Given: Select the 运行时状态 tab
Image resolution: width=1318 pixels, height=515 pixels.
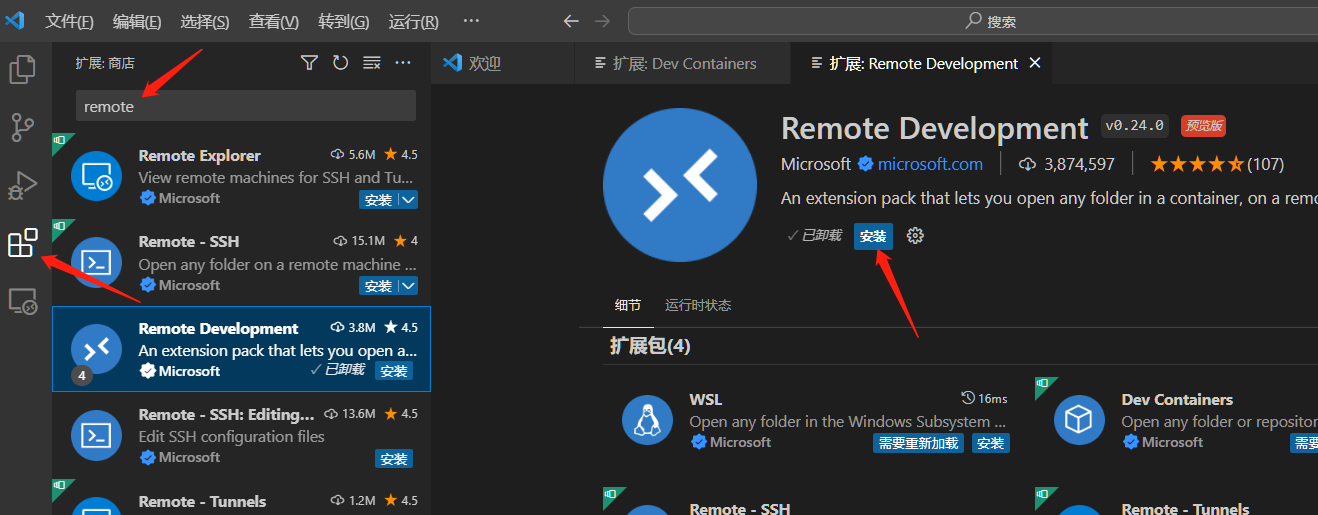Looking at the screenshot, I should (x=698, y=305).
